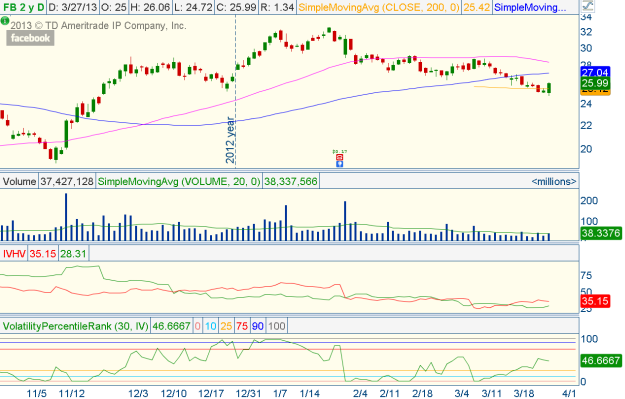The width and height of the screenshot is (625, 399).
Task: Click the gray 100 level swatch
Action: pyautogui.click(x=276, y=326)
